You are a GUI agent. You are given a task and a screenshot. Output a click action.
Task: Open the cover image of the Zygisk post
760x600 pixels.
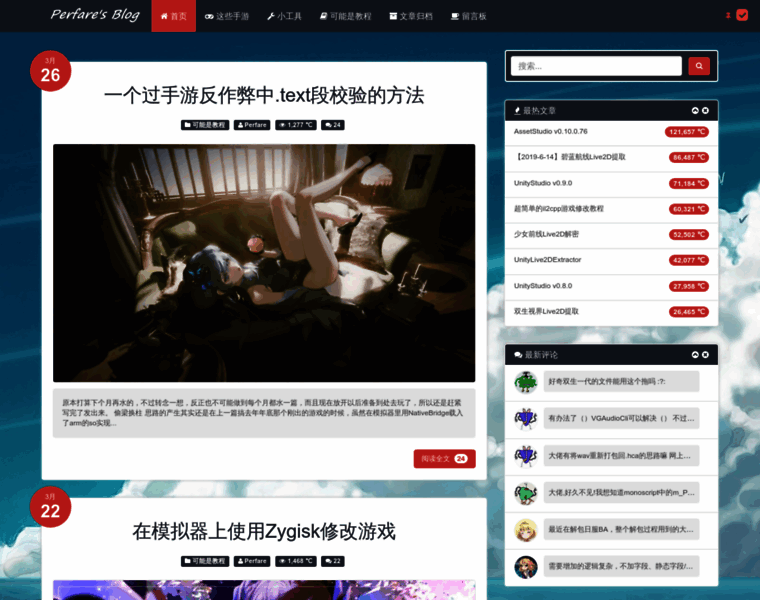[x=264, y=590]
